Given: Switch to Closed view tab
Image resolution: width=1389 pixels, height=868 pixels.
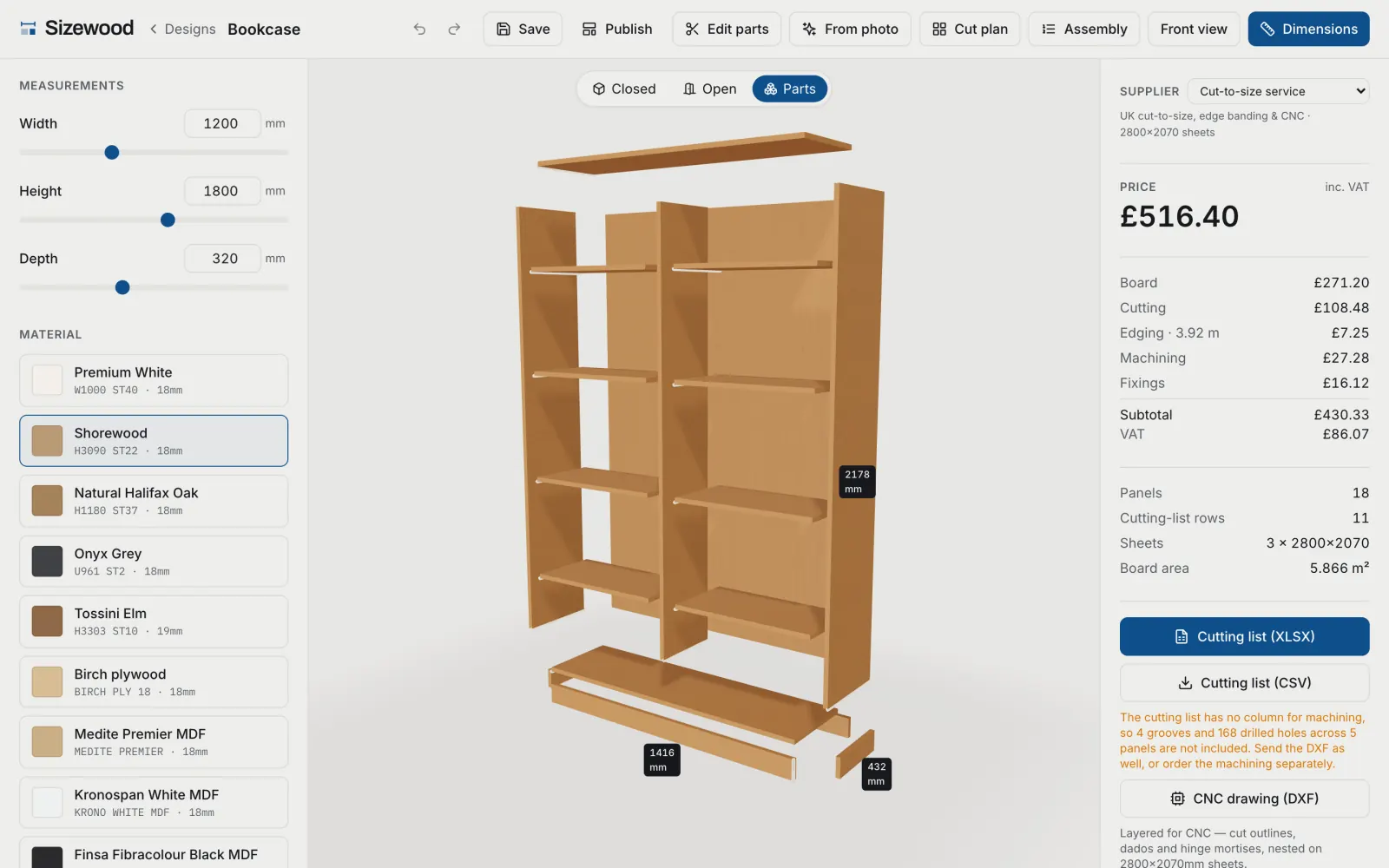Looking at the screenshot, I should 624,89.
